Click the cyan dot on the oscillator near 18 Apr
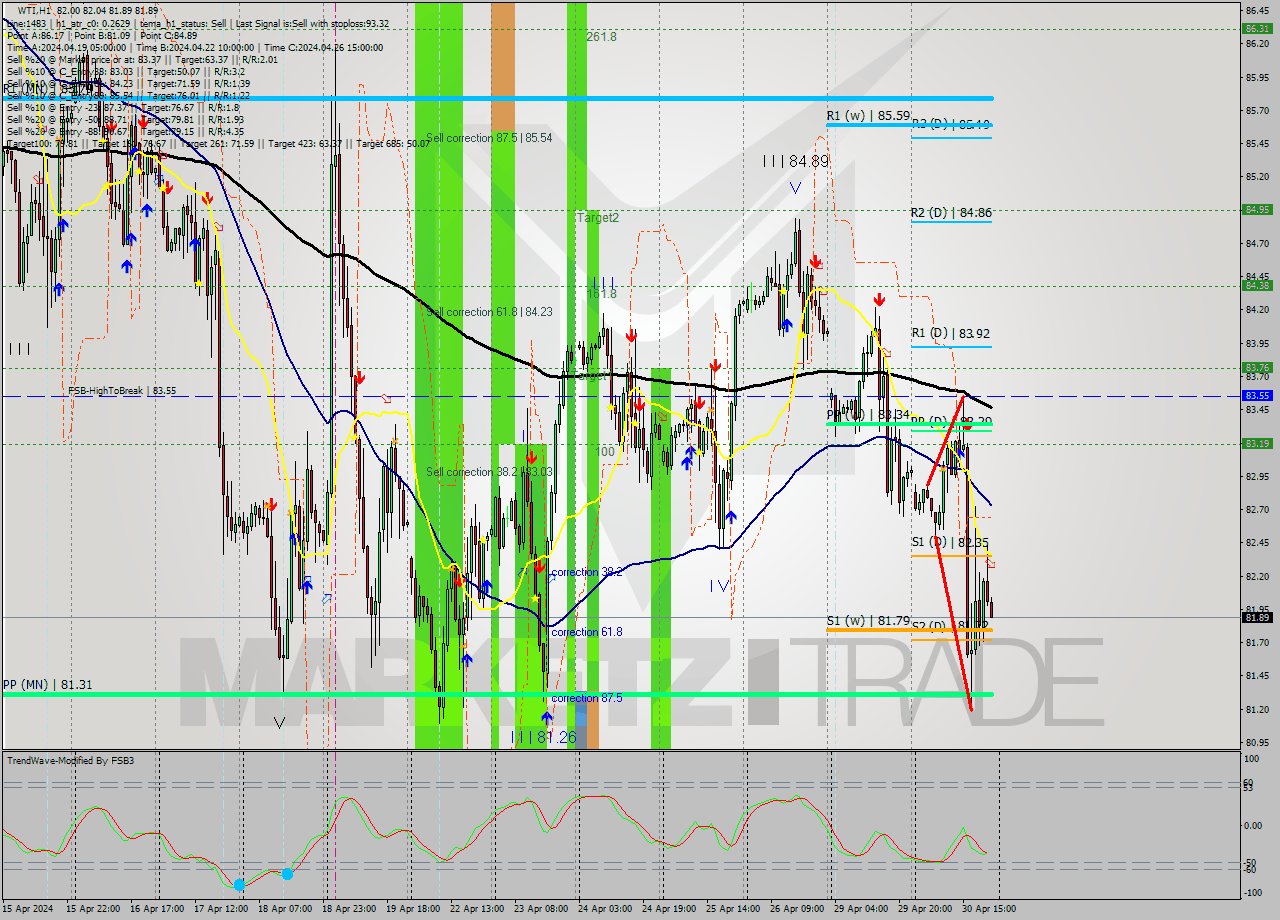This screenshot has width=1280, height=920. coord(287,874)
